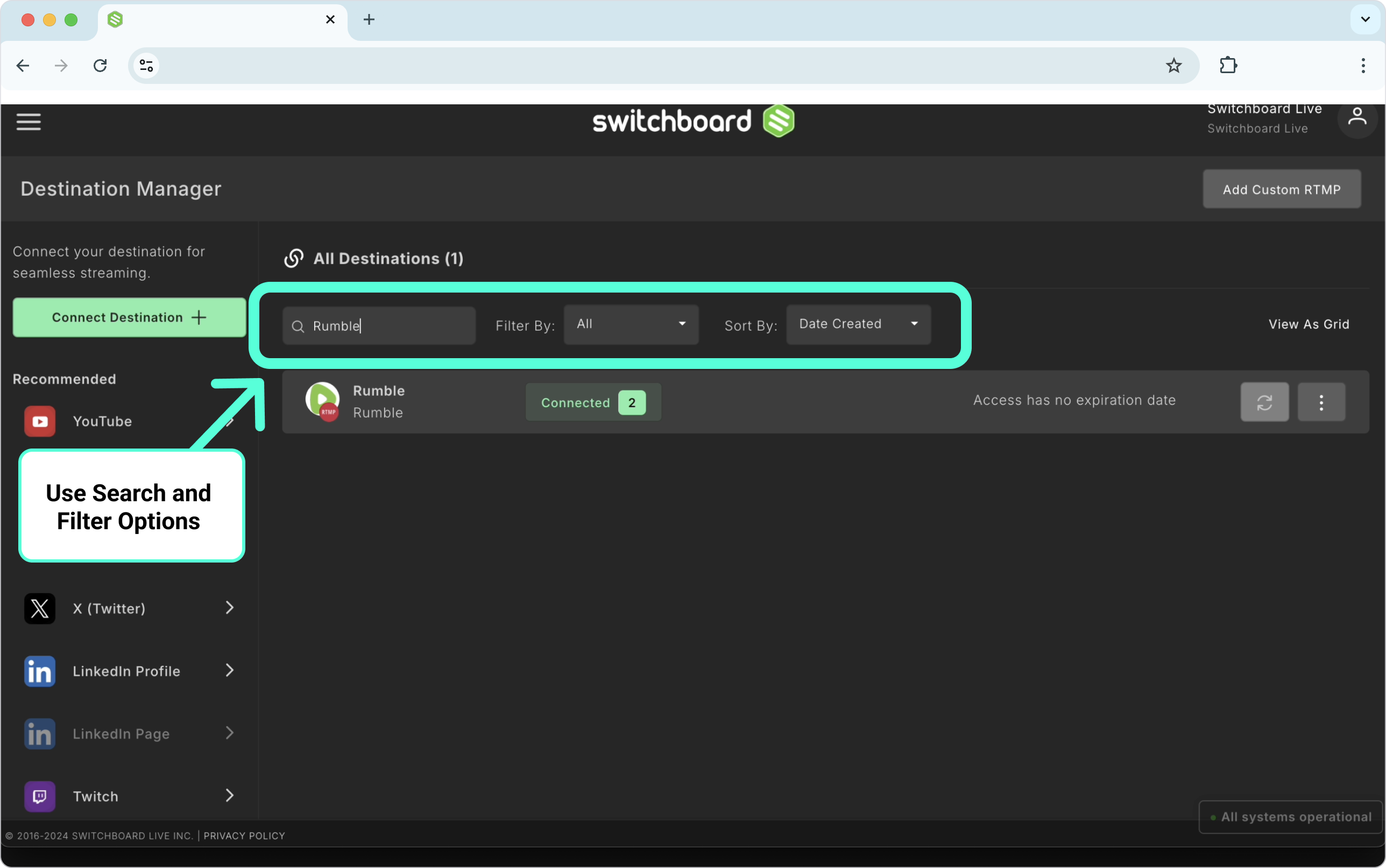Image resolution: width=1386 pixels, height=868 pixels.
Task: Go forward in browser history
Action: (x=61, y=66)
